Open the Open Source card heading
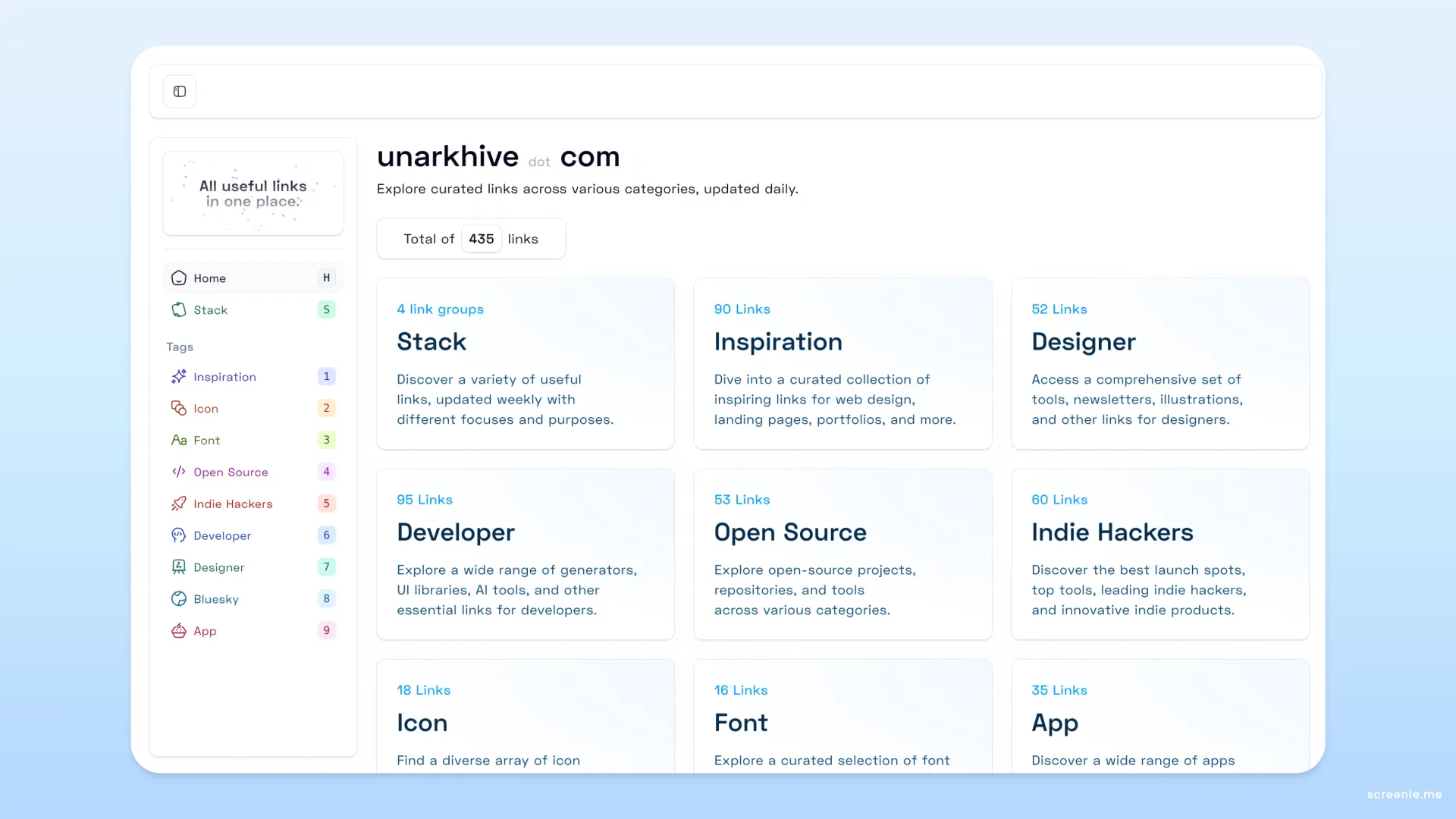 tap(790, 532)
